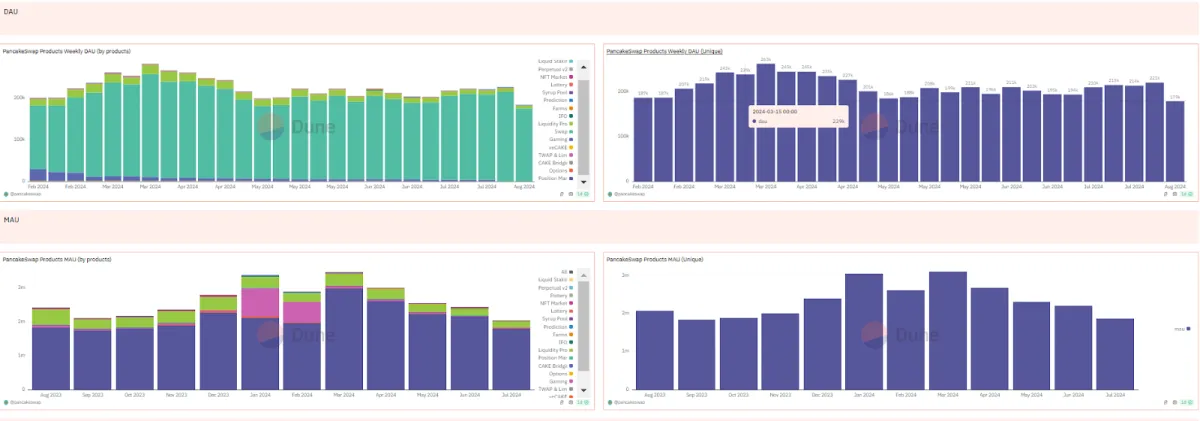Green refresh-age badge under Weekly DAU by products chart
Image resolution: width=1200 pixels, height=421 pixels.
(583, 194)
